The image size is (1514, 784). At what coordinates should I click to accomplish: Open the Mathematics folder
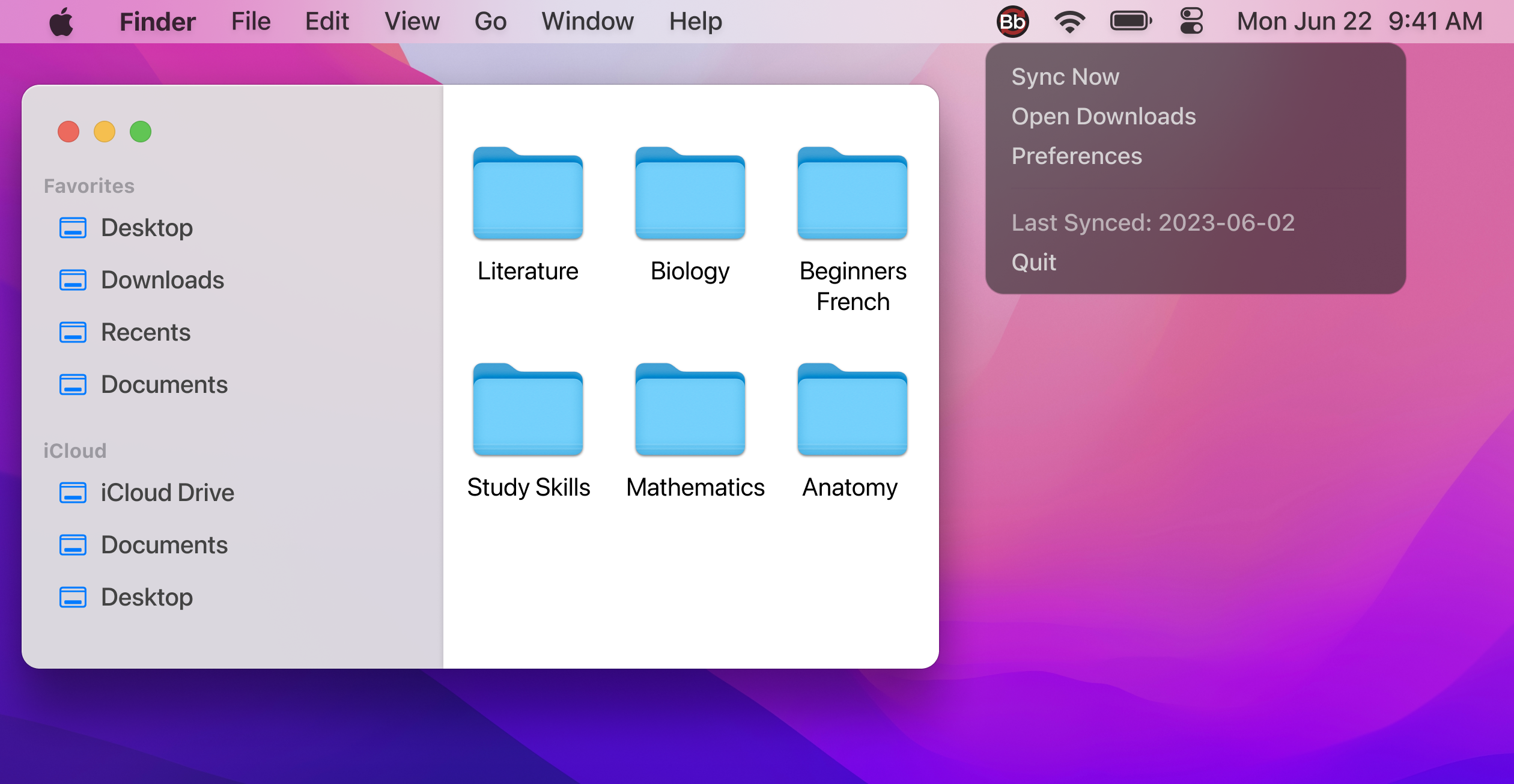coord(690,410)
